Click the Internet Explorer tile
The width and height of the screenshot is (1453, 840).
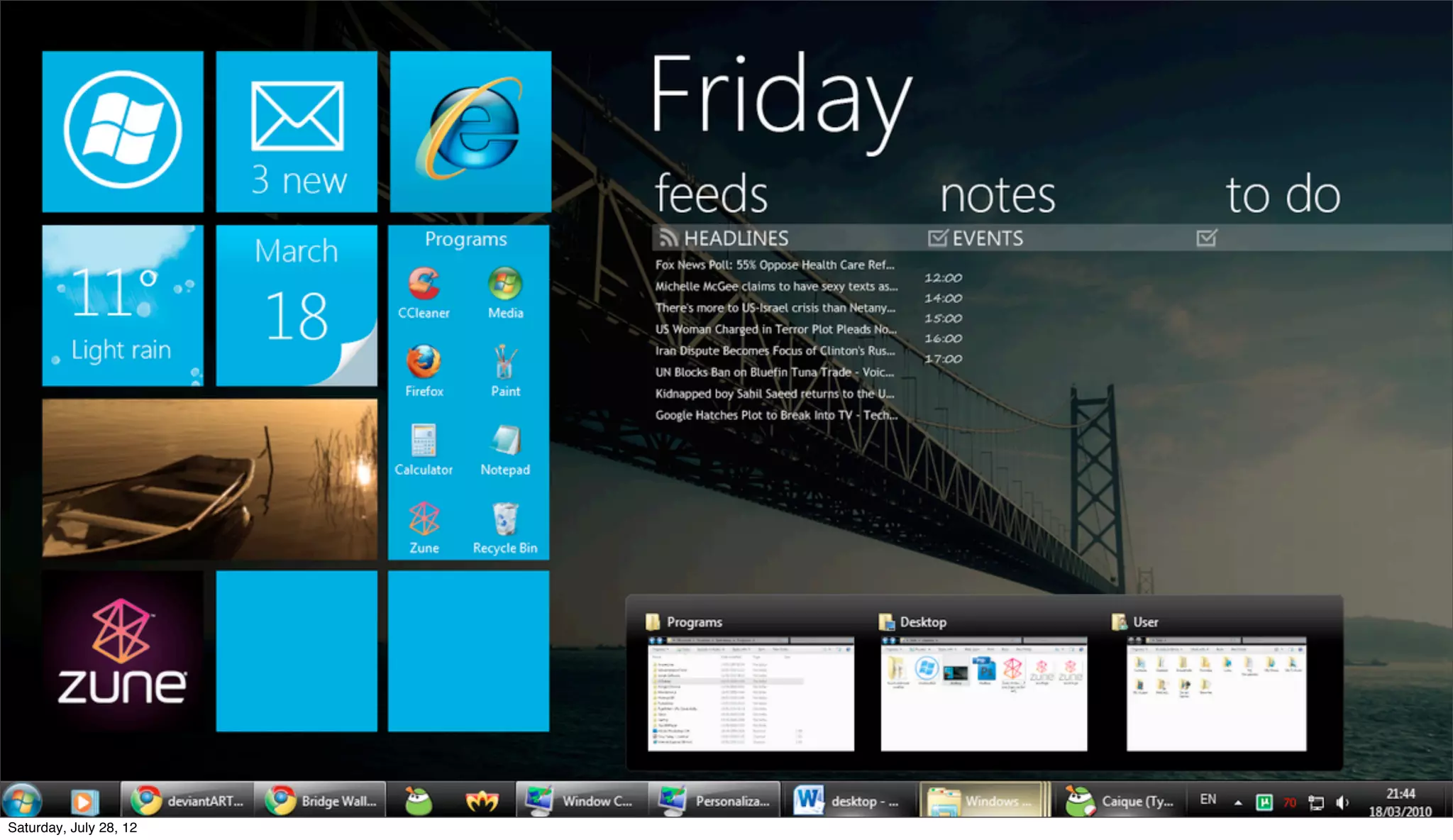tap(470, 131)
